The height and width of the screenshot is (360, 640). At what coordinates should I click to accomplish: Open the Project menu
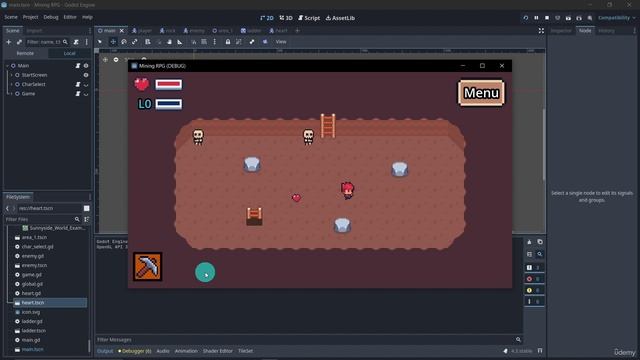pyautogui.click(x=31, y=17)
